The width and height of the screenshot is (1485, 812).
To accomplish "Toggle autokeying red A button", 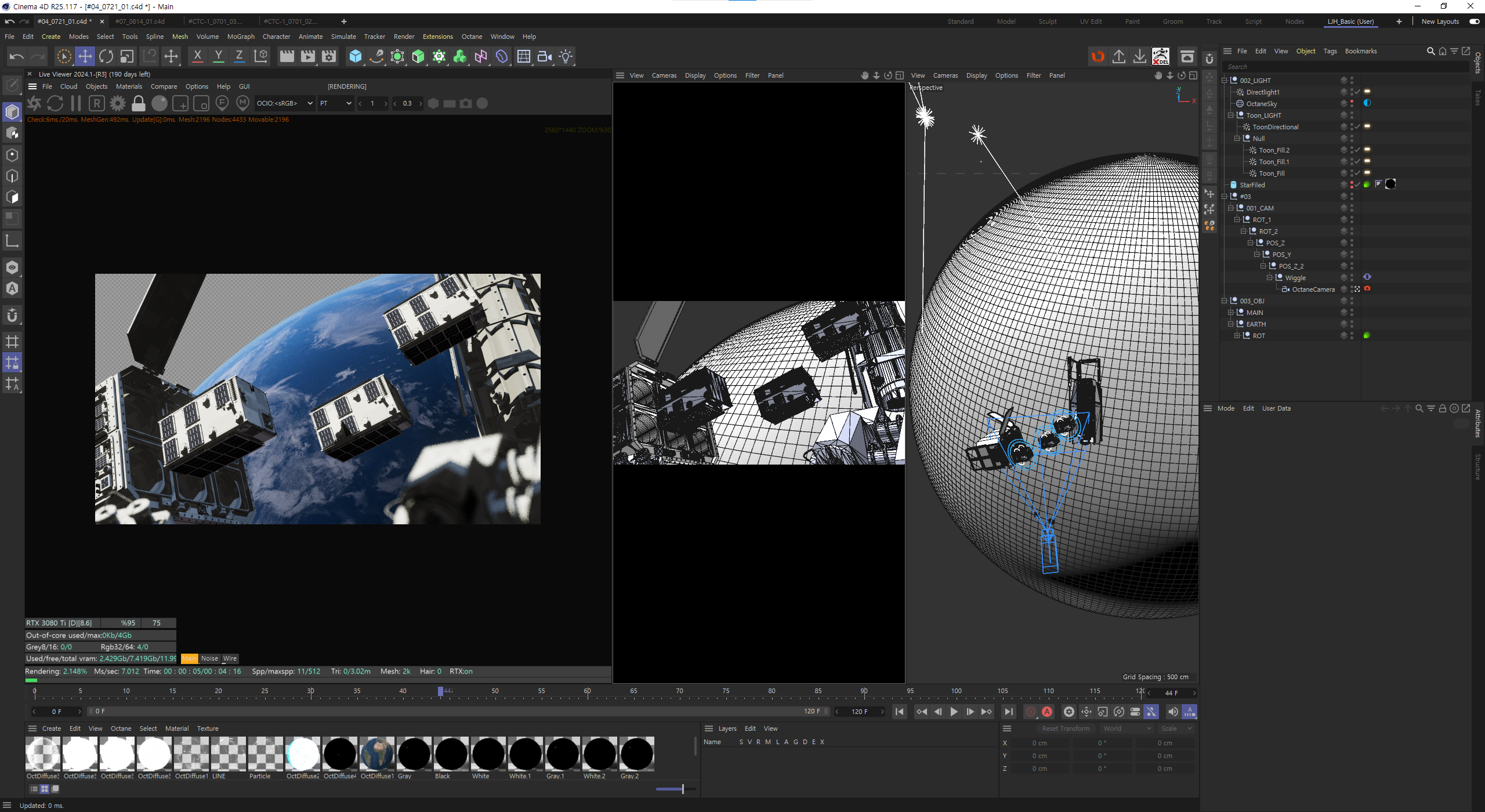I will coord(1047,712).
